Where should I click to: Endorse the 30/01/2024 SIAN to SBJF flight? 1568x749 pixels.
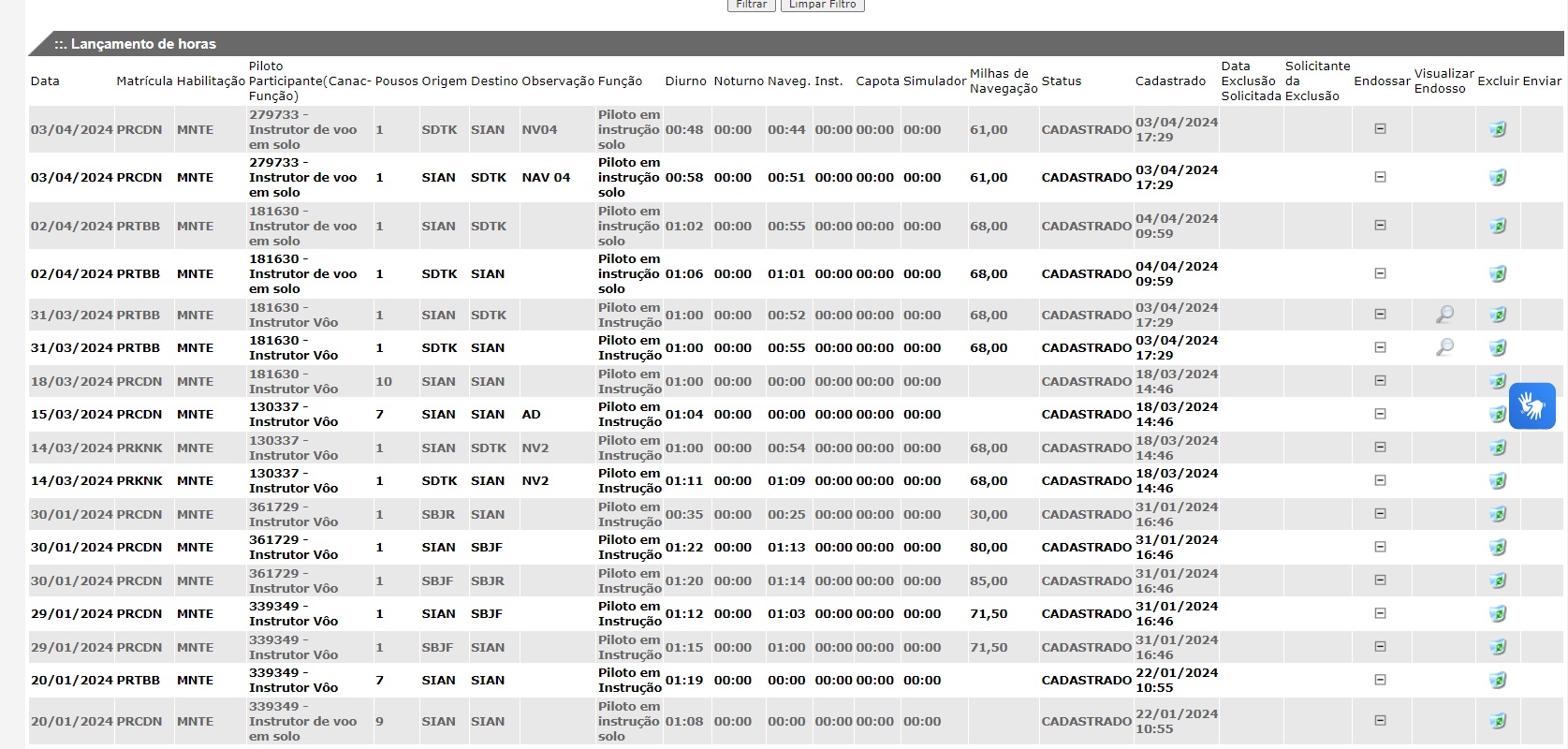1380,547
